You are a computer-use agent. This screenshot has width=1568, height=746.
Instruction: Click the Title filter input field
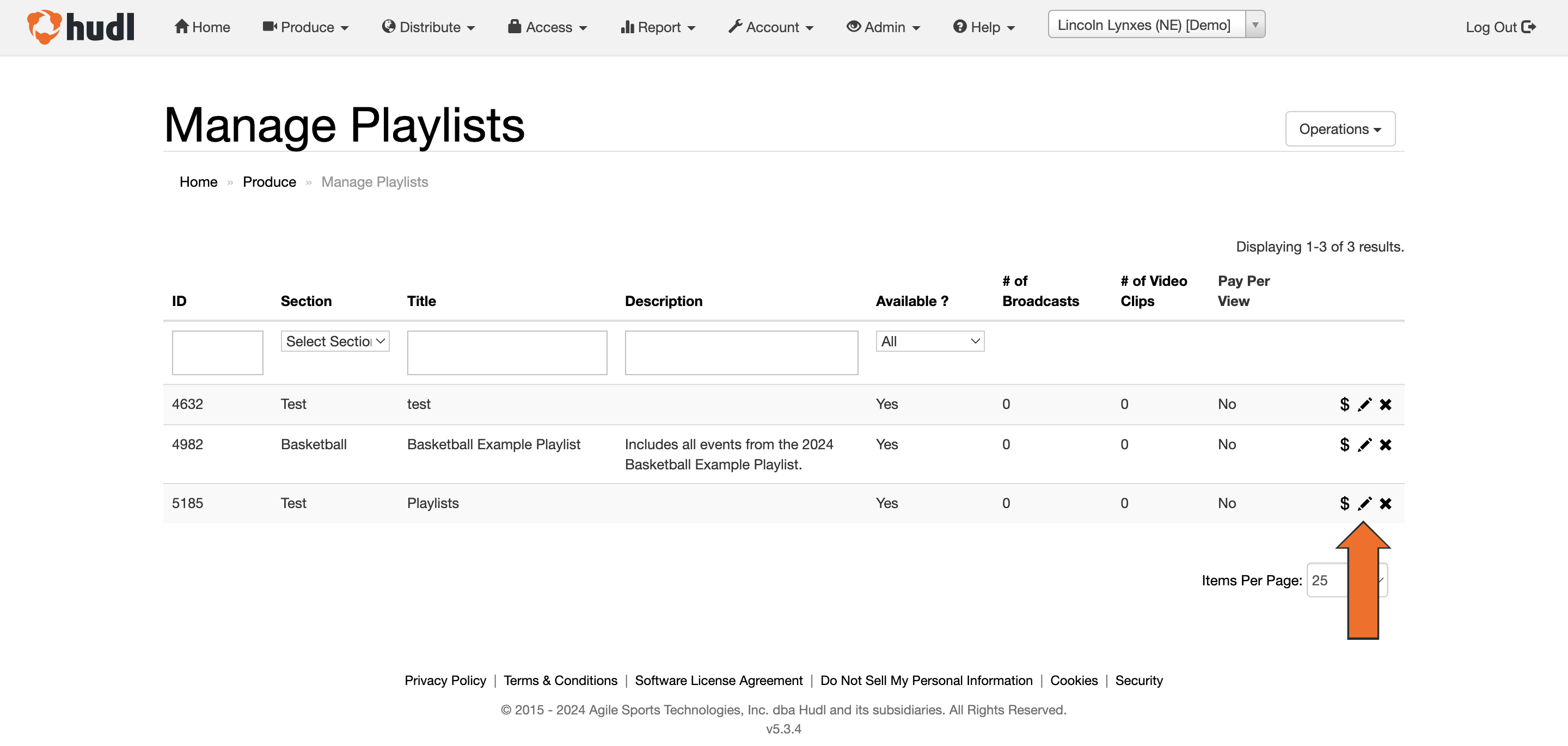(507, 353)
